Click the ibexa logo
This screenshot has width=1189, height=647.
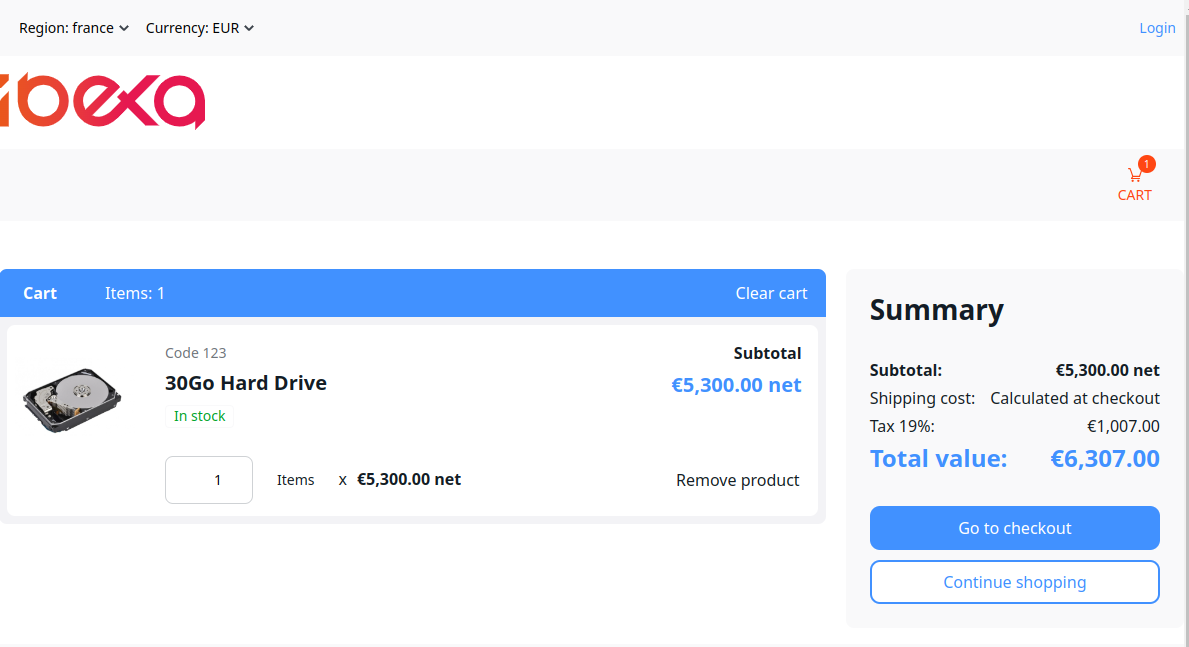[x=102, y=101]
